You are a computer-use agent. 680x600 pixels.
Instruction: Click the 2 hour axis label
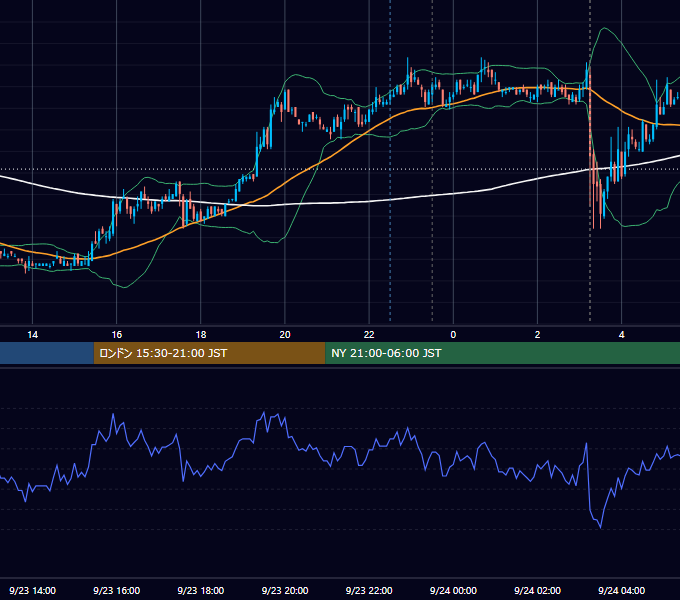(x=537, y=335)
